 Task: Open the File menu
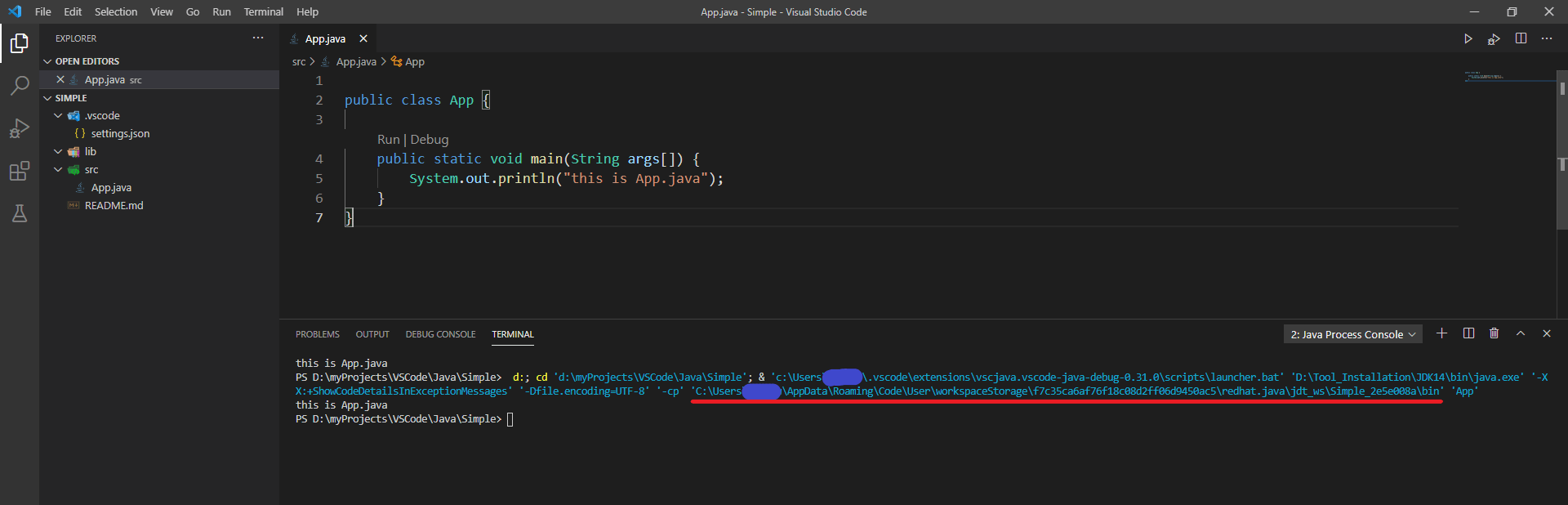[43, 11]
